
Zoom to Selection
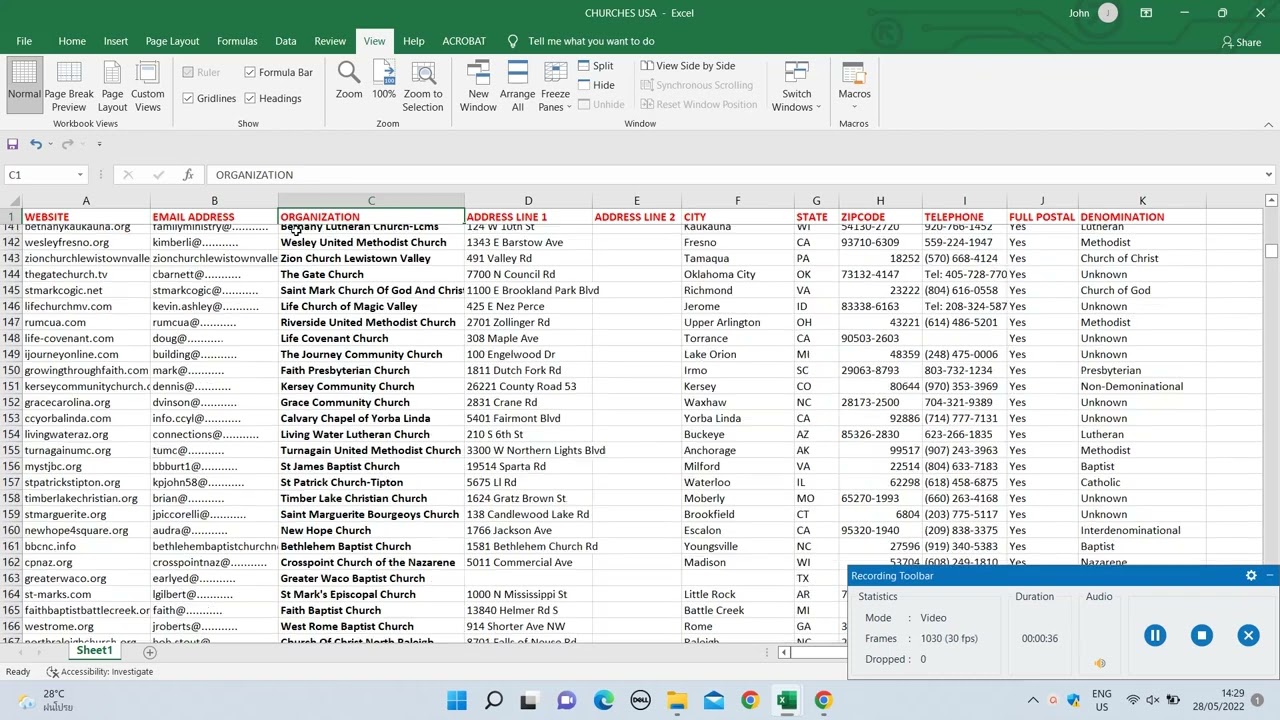pyautogui.click(x=423, y=86)
